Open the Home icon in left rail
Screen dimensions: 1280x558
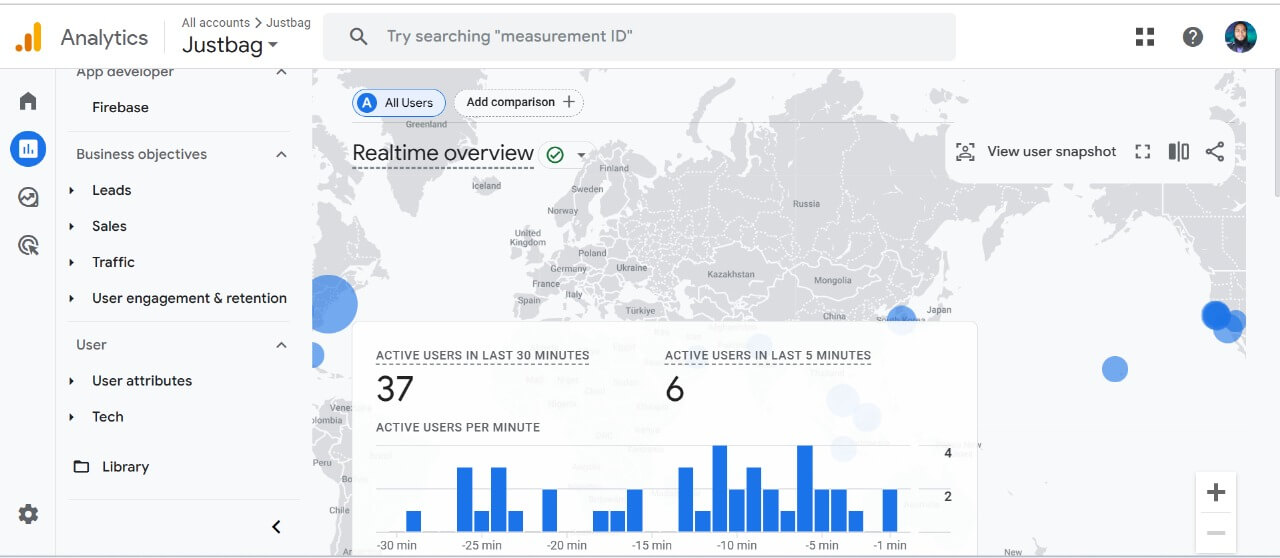(28, 101)
